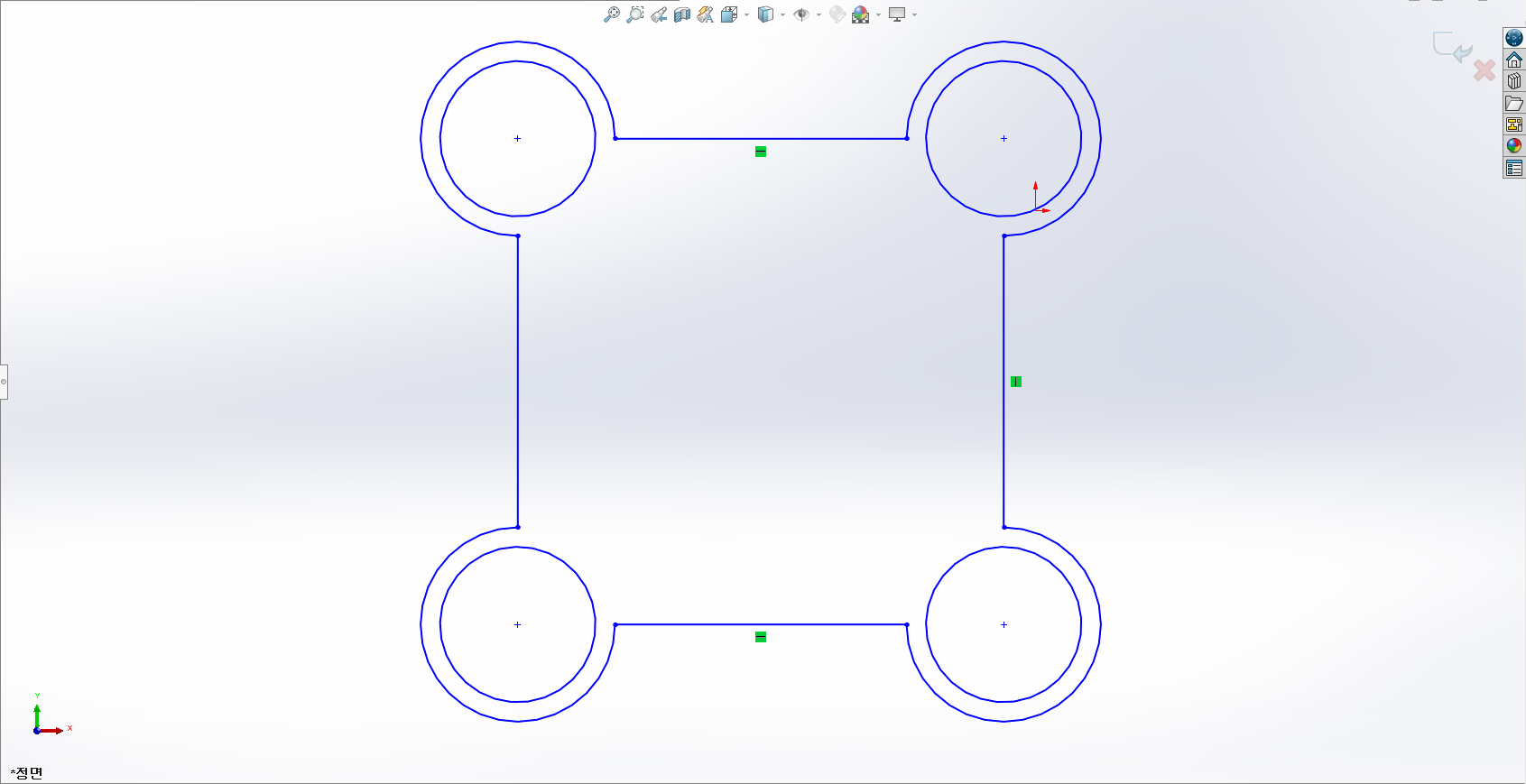Click the Previous View icon

coord(659,14)
